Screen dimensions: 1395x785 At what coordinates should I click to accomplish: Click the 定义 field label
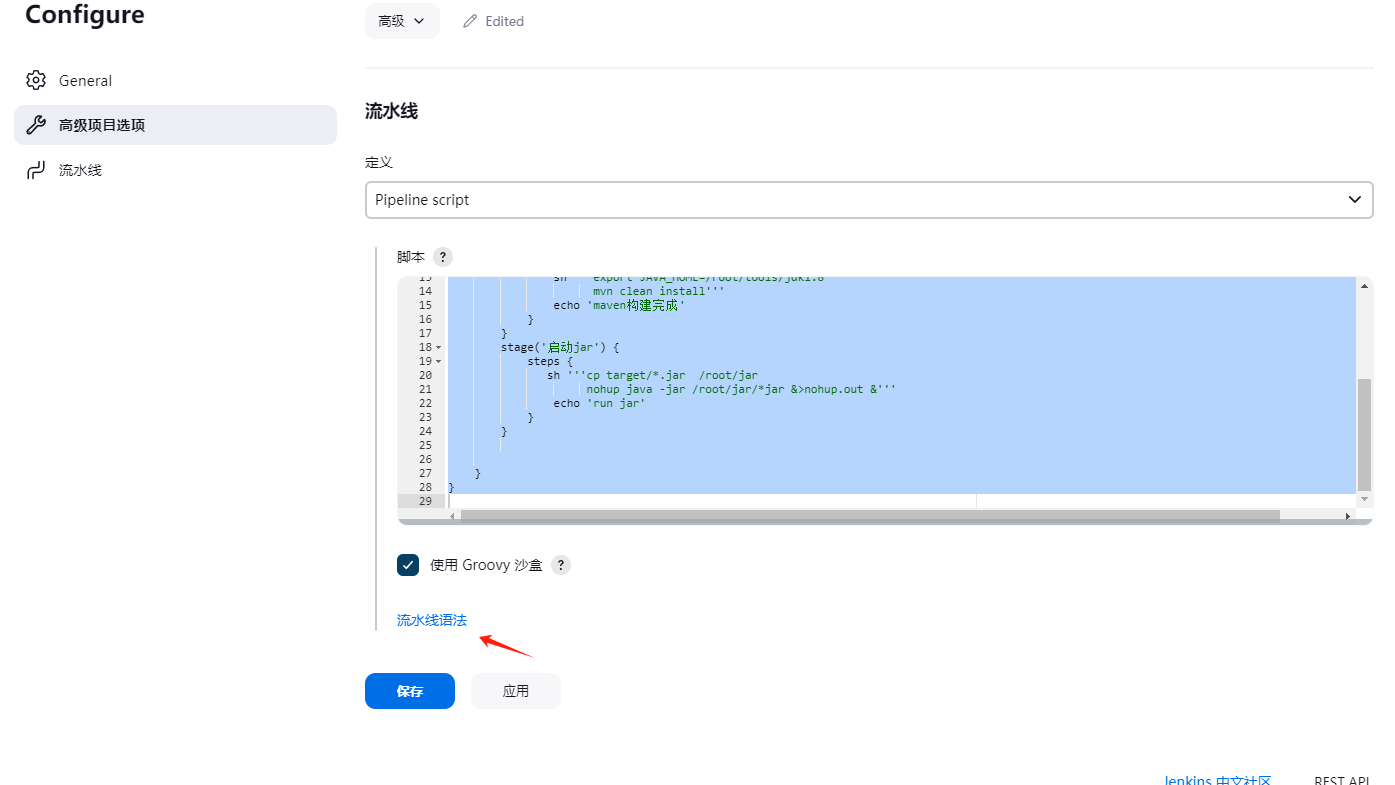(x=379, y=162)
